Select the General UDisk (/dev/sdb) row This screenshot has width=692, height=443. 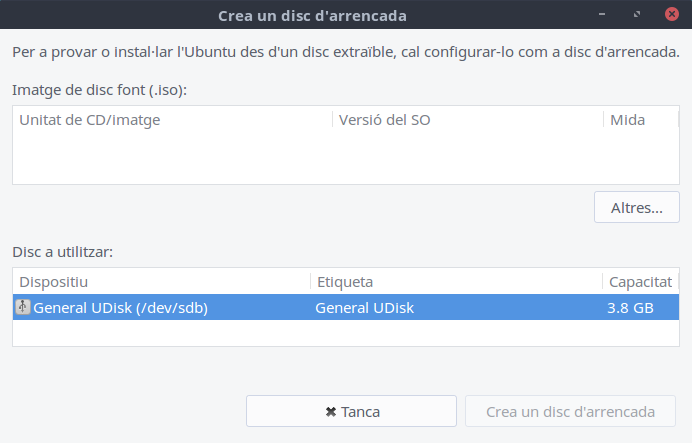(x=346, y=307)
